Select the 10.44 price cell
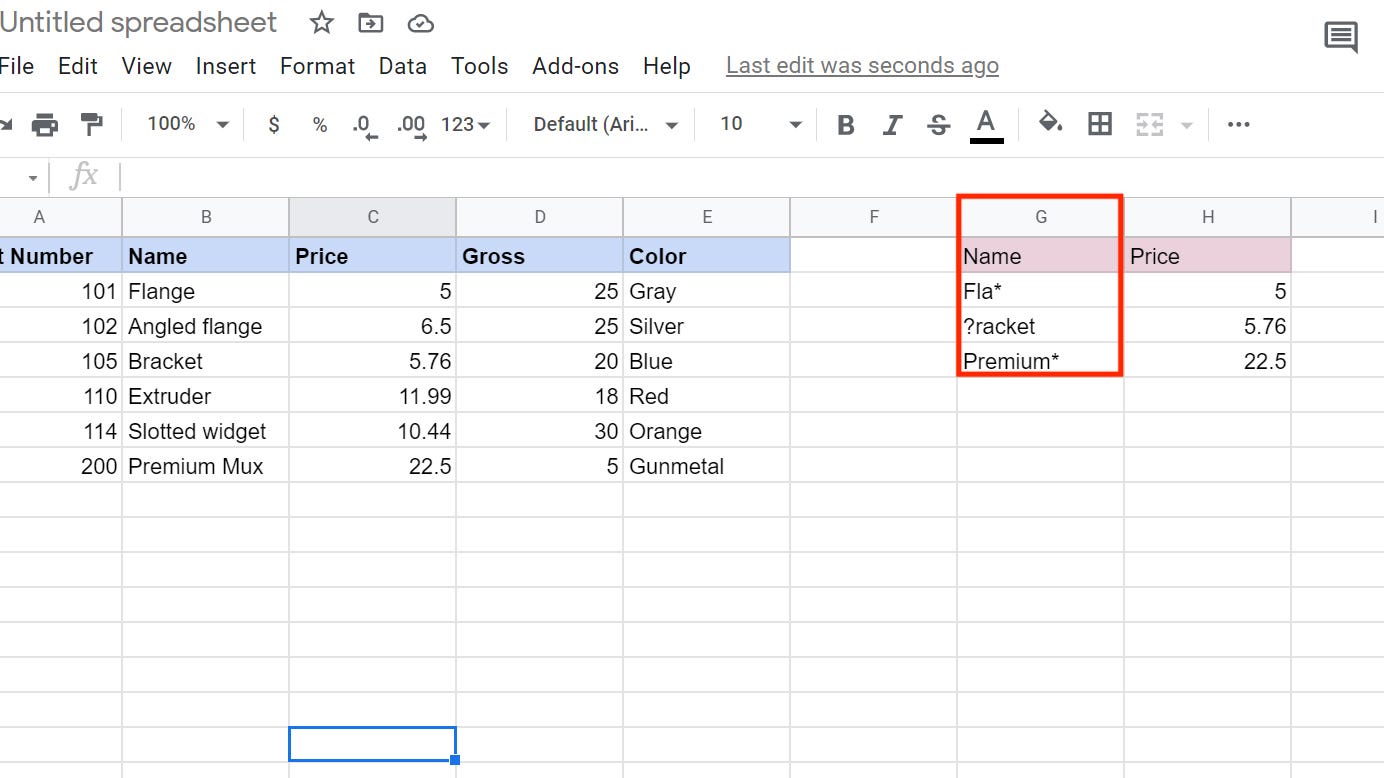1384x778 pixels. pyautogui.click(x=373, y=431)
